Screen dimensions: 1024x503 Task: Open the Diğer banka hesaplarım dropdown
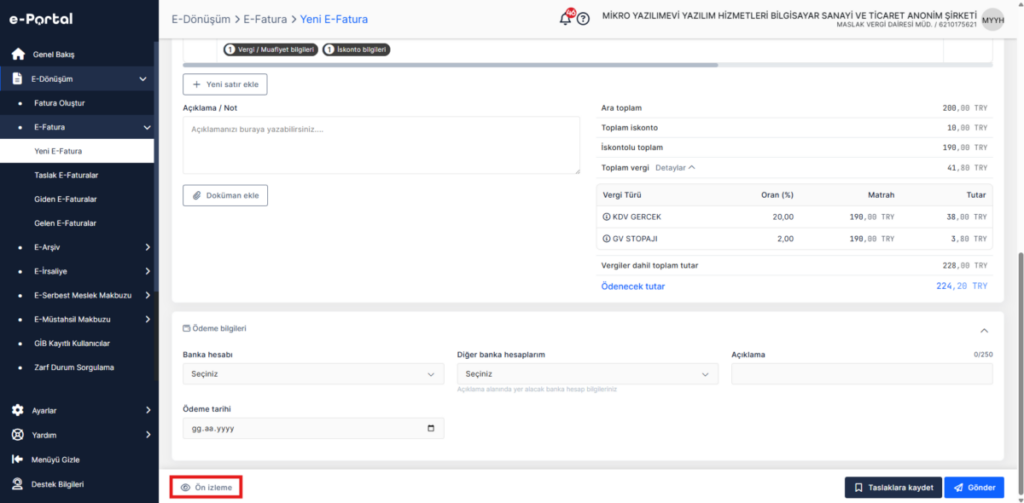pyautogui.click(x=587, y=374)
